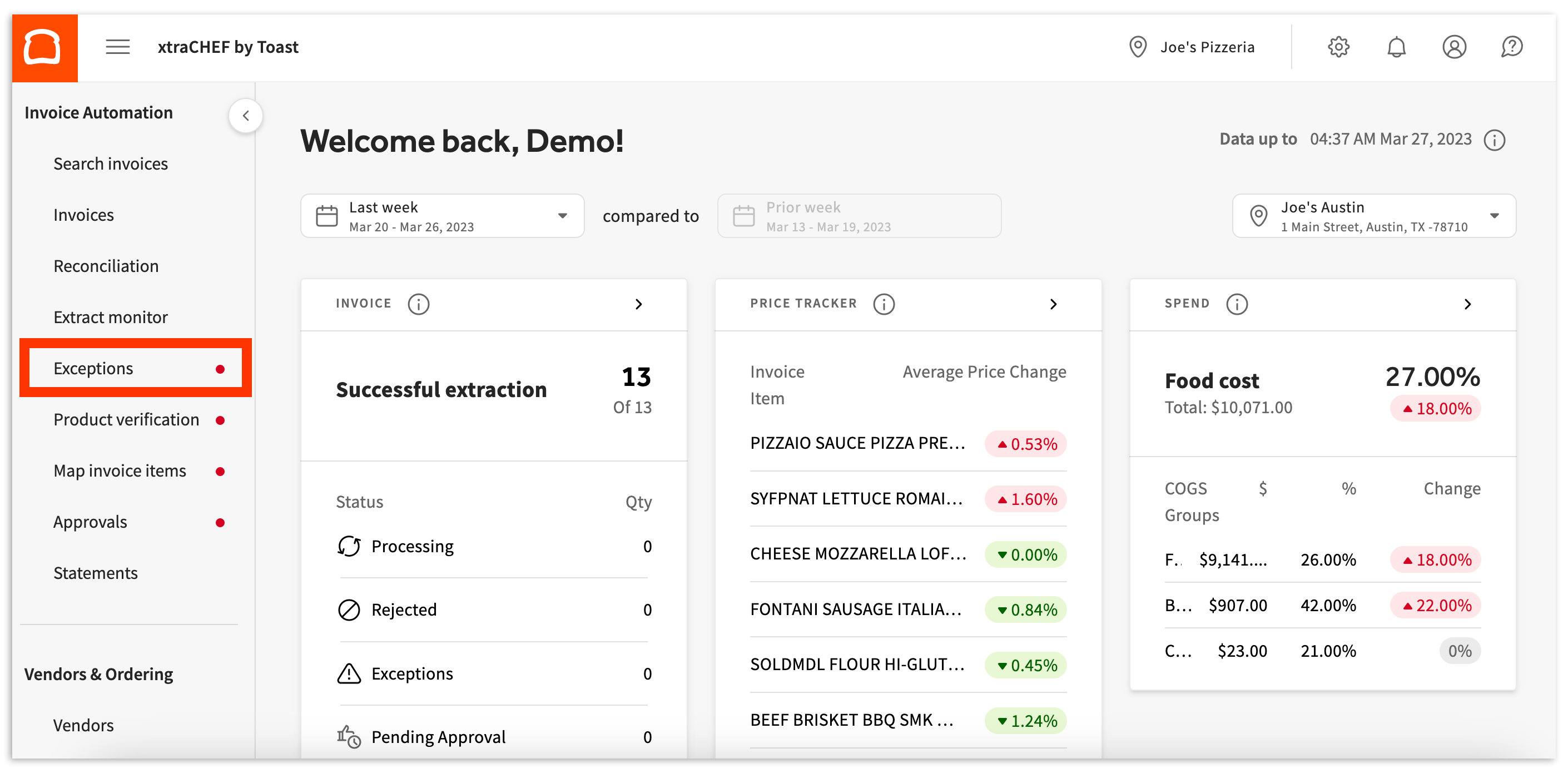This screenshot has width=1568, height=773.
Task: Click the calendar icon in the Last week selector
Action: coord(327,215)
